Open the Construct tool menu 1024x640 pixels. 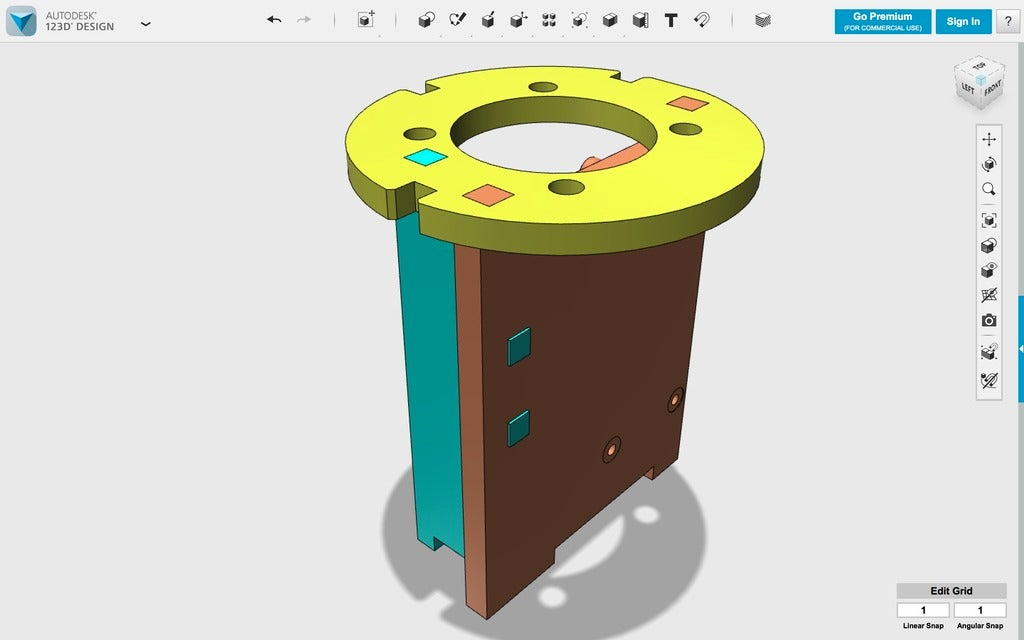[488, 20]
